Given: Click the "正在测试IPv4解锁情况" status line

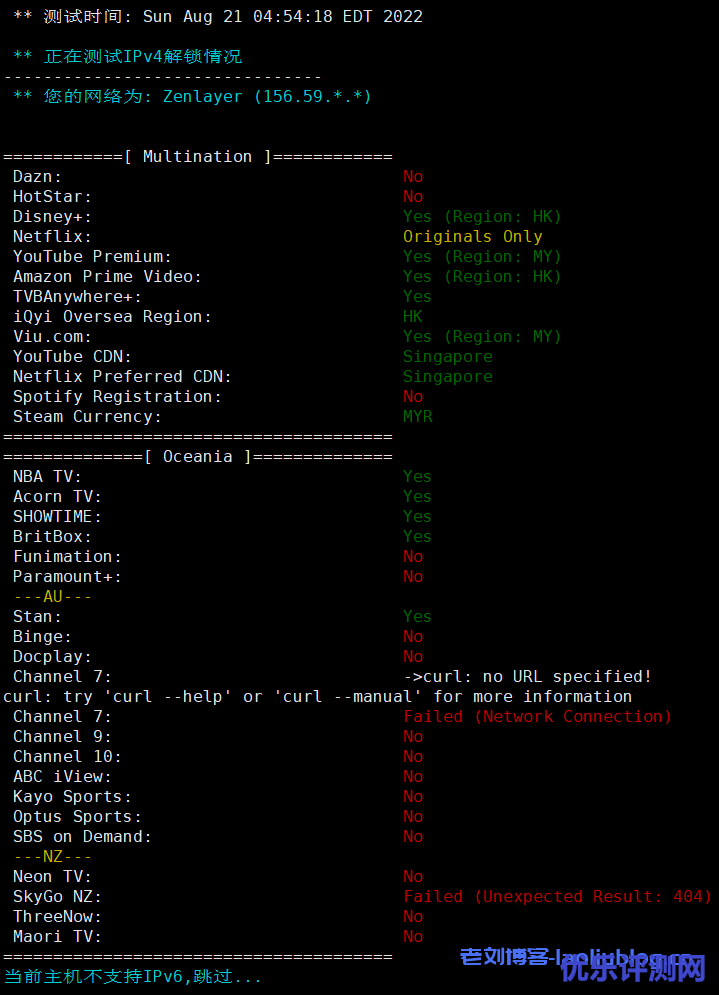Looking at the screenshot, I should [x=142, y=56].
